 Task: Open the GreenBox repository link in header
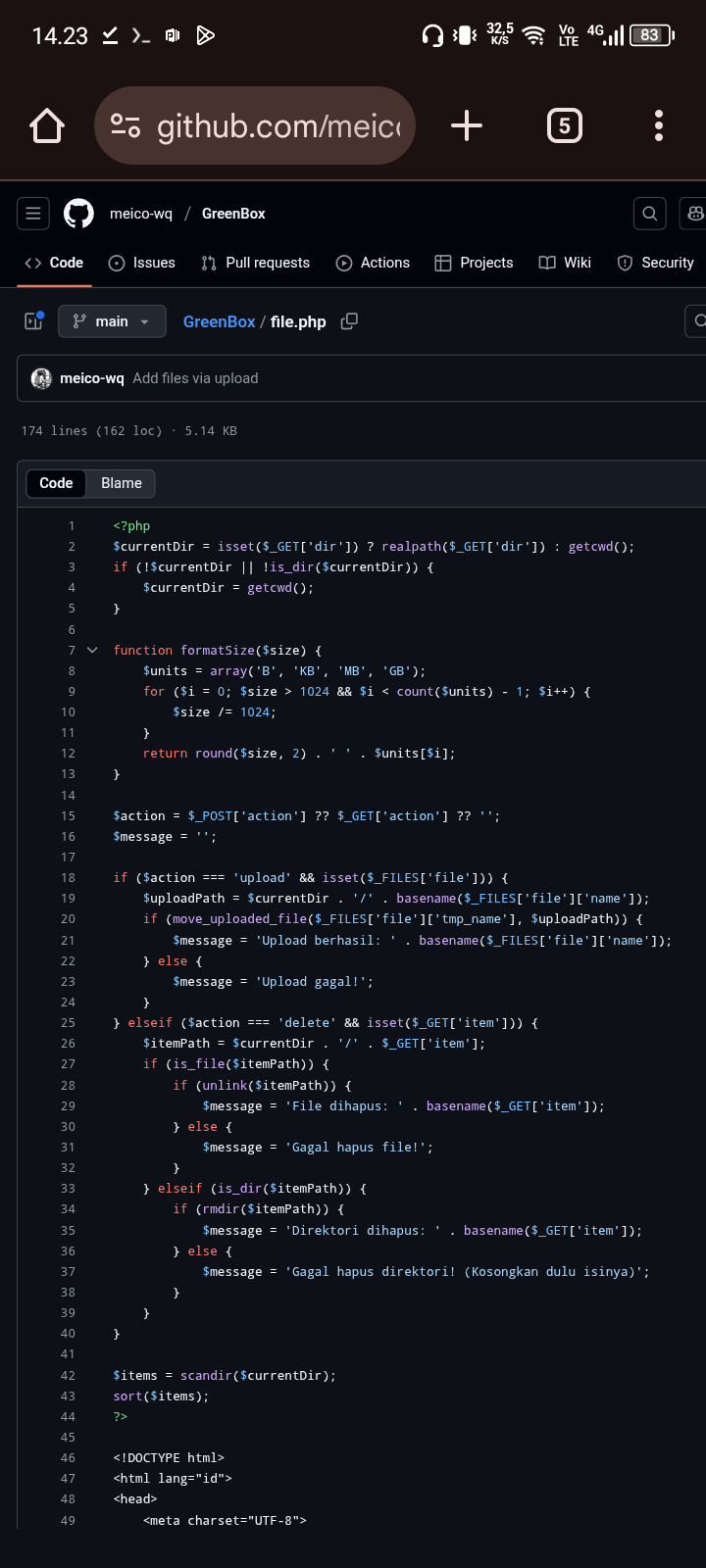(233, 214)
